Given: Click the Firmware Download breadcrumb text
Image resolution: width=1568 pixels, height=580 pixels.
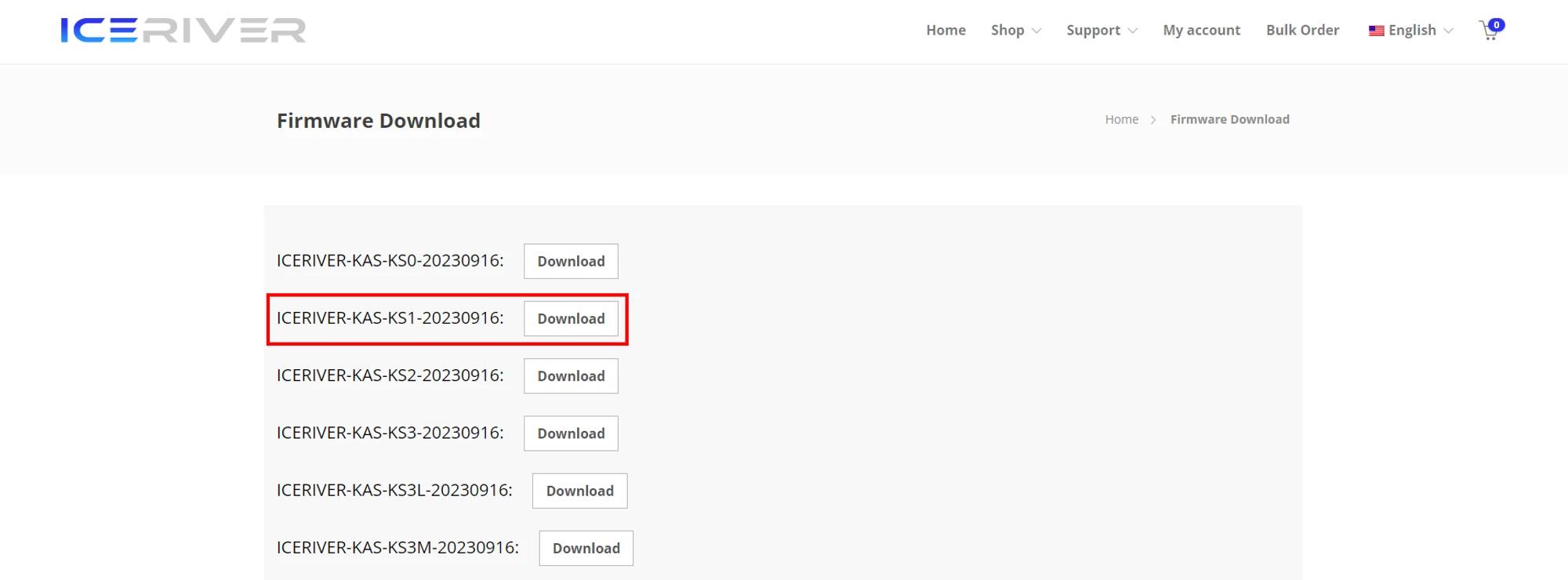Looking at the screenshot, I should (x=1229, y=120).
